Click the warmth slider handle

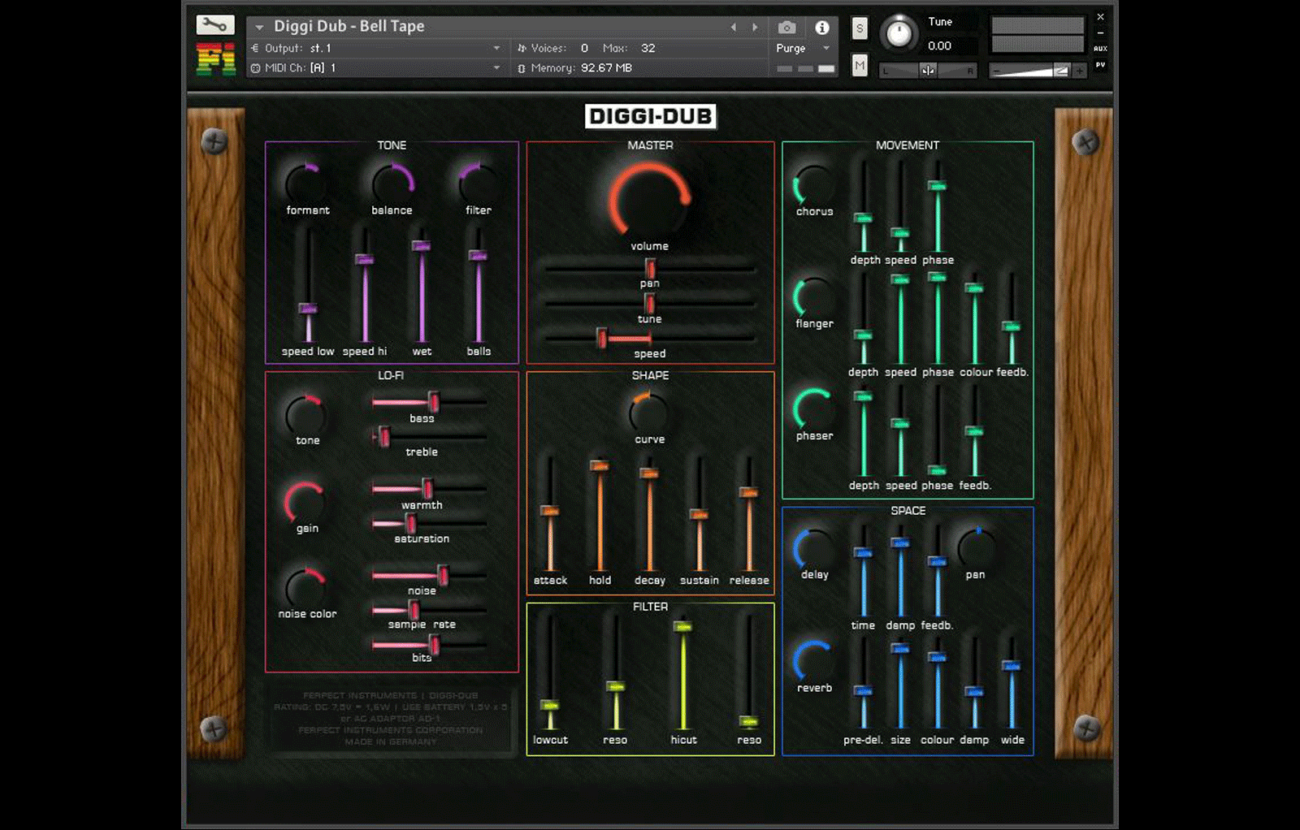click(x=427, y=489)
